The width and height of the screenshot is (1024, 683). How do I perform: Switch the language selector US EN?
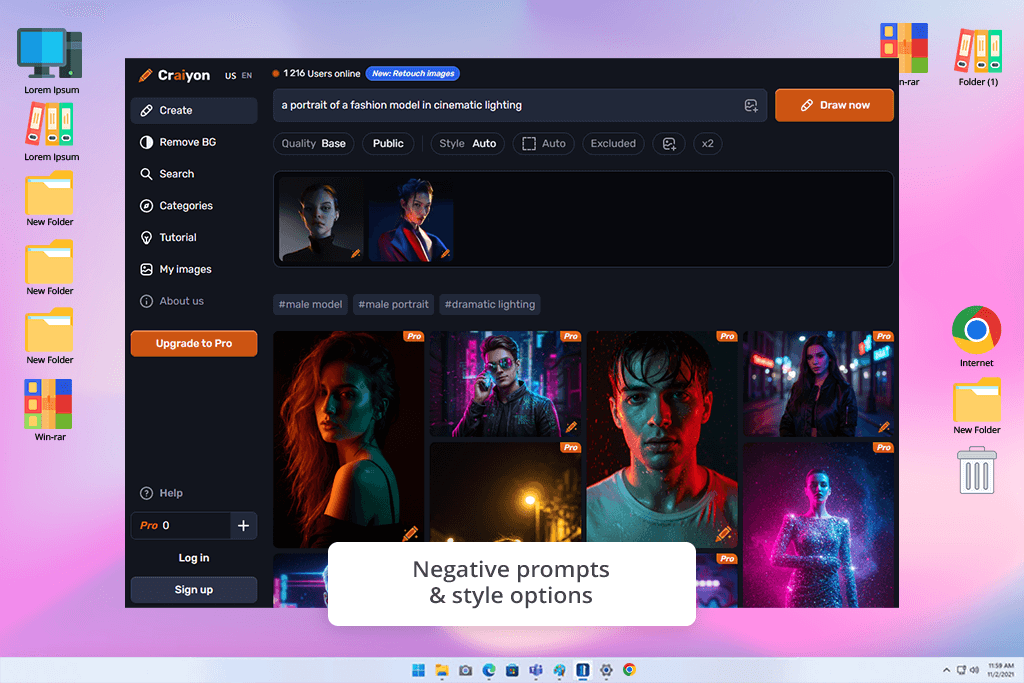point(238,76)
